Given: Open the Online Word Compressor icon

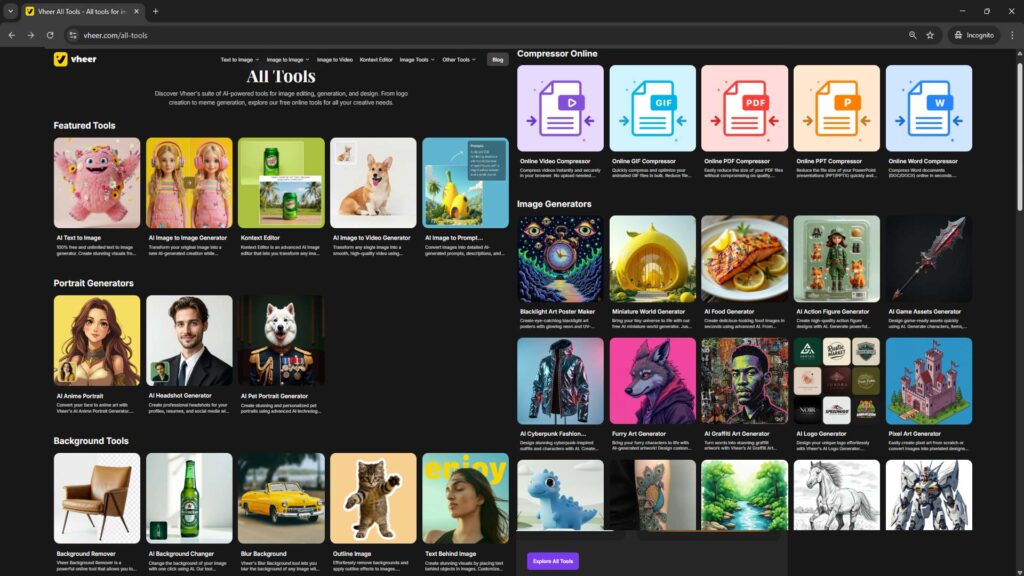Looking at the screenshot, I should (928, 108).
